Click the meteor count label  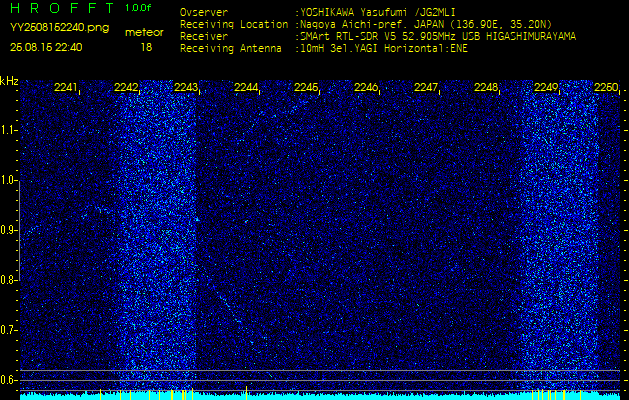click(144, 32)
